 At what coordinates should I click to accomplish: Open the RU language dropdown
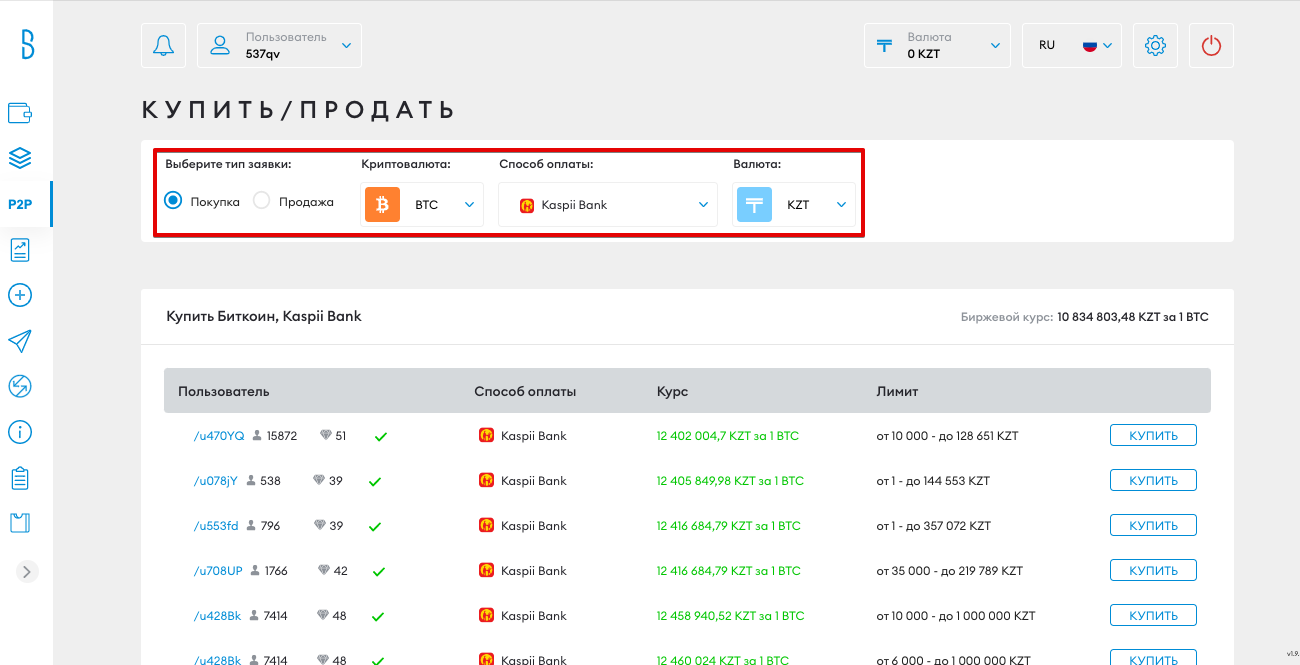pyautogui.click(x=1072, y=45)
